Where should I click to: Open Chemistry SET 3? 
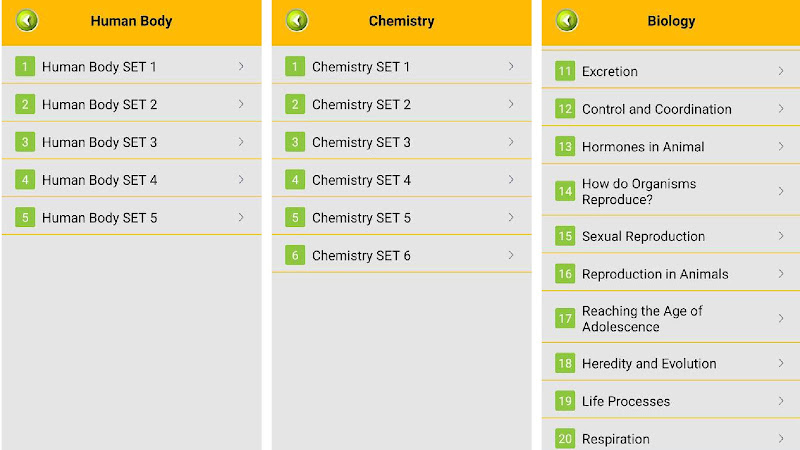tap(402, 142)
